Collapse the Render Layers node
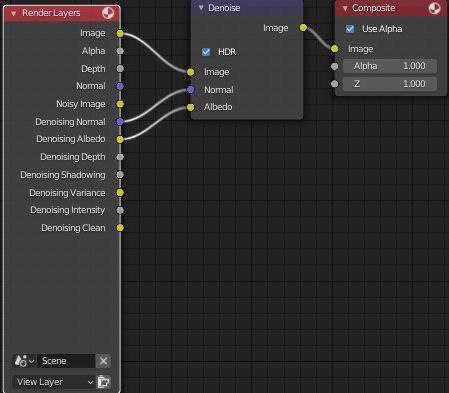449x393 pixels. tap(14, 13)
